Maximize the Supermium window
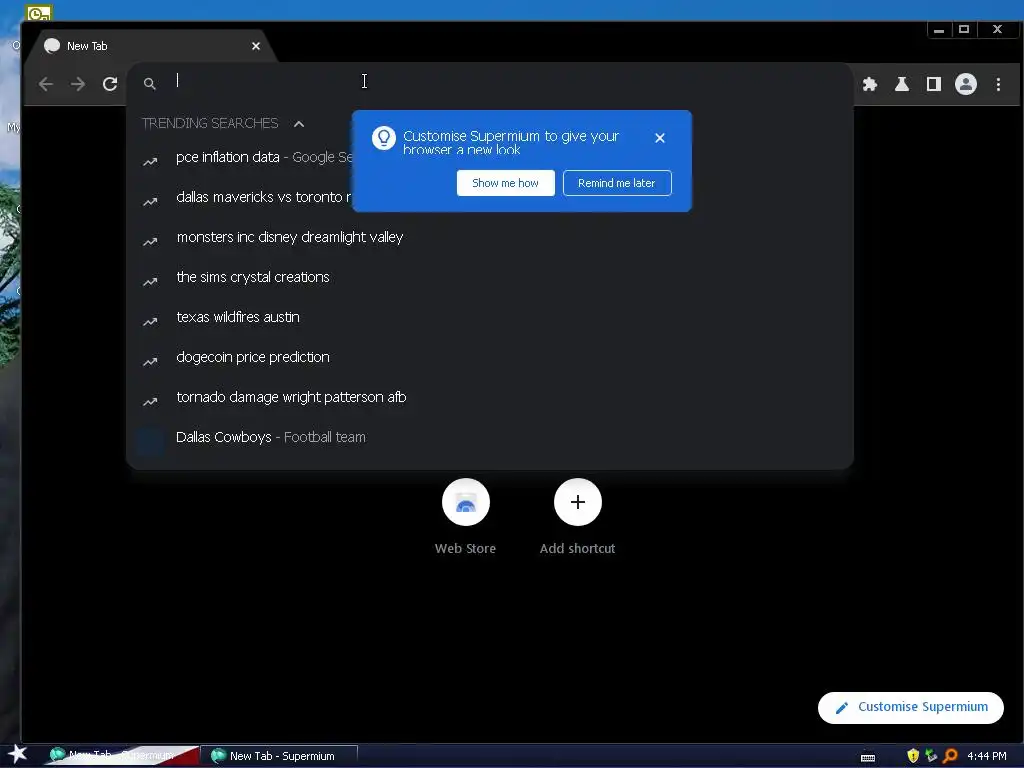Screen dimensions: 1024x768 964,29
